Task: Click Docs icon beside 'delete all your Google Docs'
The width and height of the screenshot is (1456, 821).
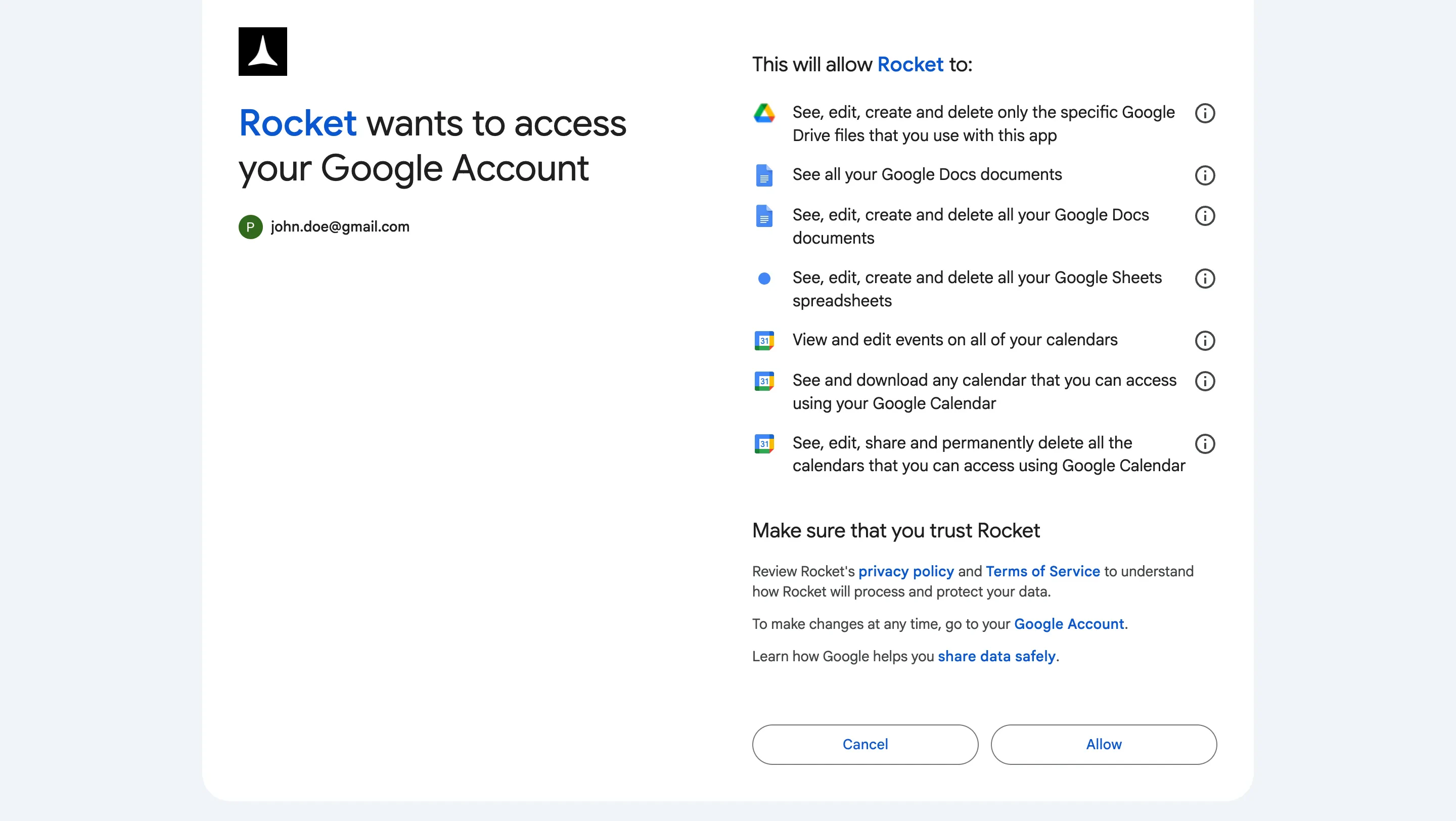Action: pos(764,216)
